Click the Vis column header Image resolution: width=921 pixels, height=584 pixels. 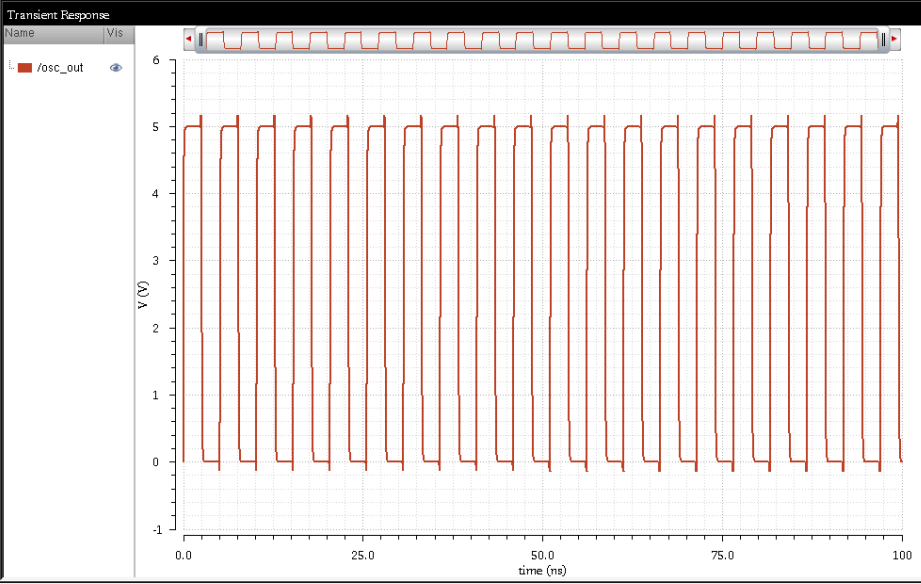tap(114, 33)
